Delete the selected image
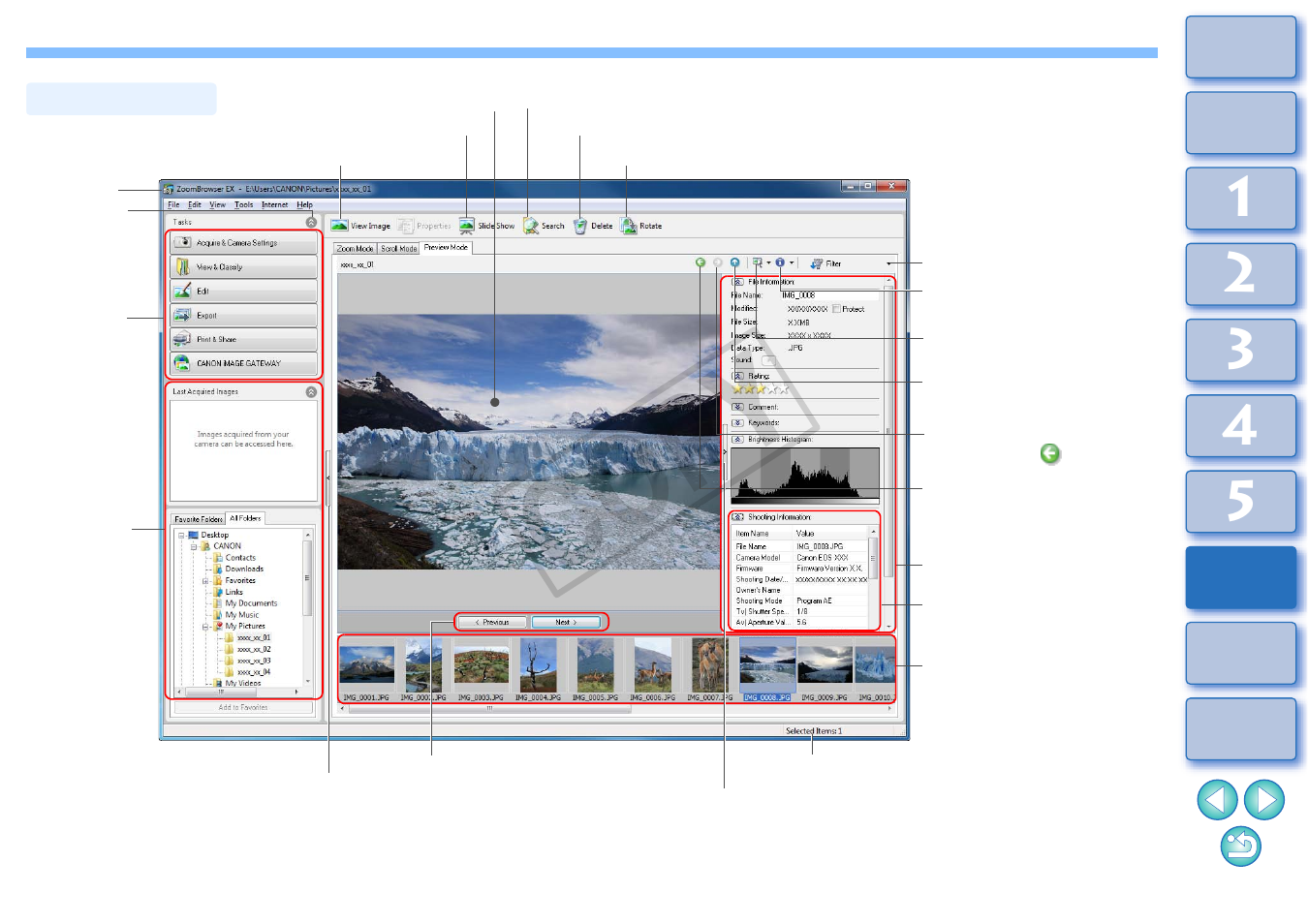Image resolution: width=1308 pixels, height=924 pixels. (593, 226)
